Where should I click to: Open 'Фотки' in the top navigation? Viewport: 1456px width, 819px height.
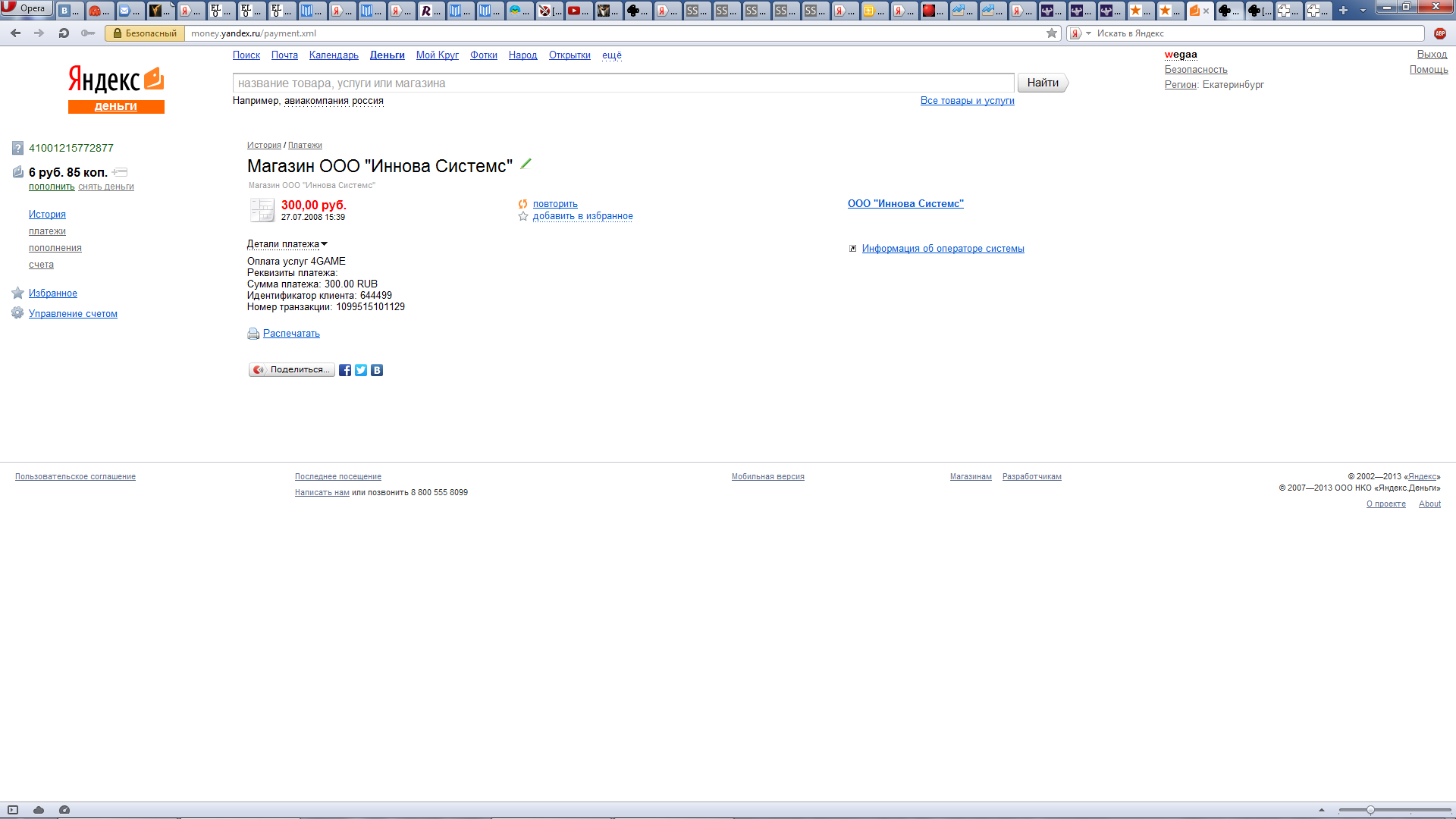[484, 55]
